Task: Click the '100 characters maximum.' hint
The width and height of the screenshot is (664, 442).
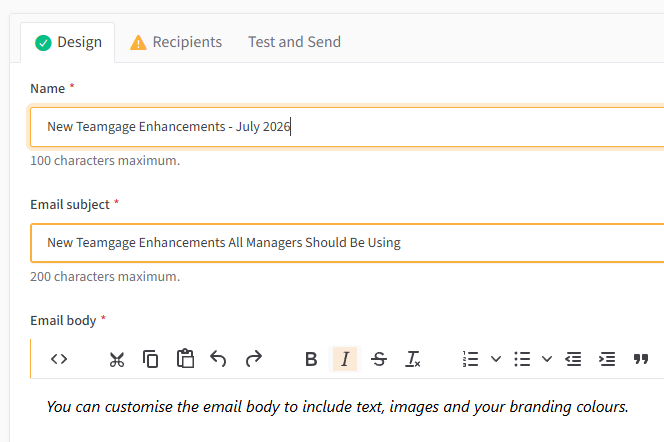Action: [x=105, y=160]
